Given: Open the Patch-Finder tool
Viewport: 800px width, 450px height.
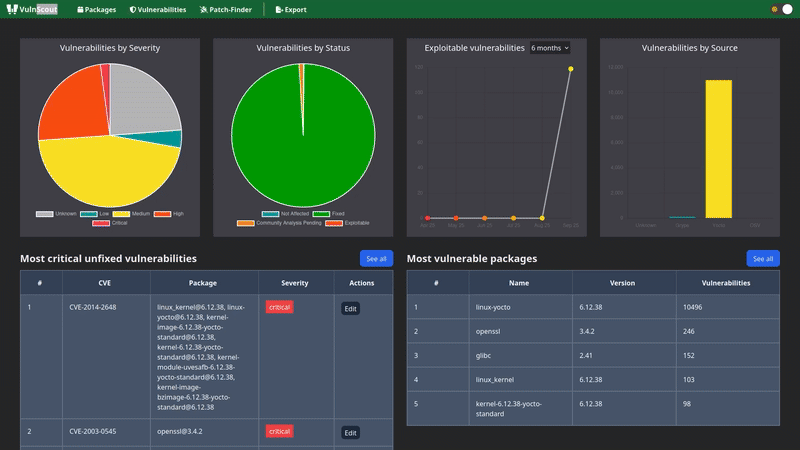Looking at the screenshot, I should [227, 9].
